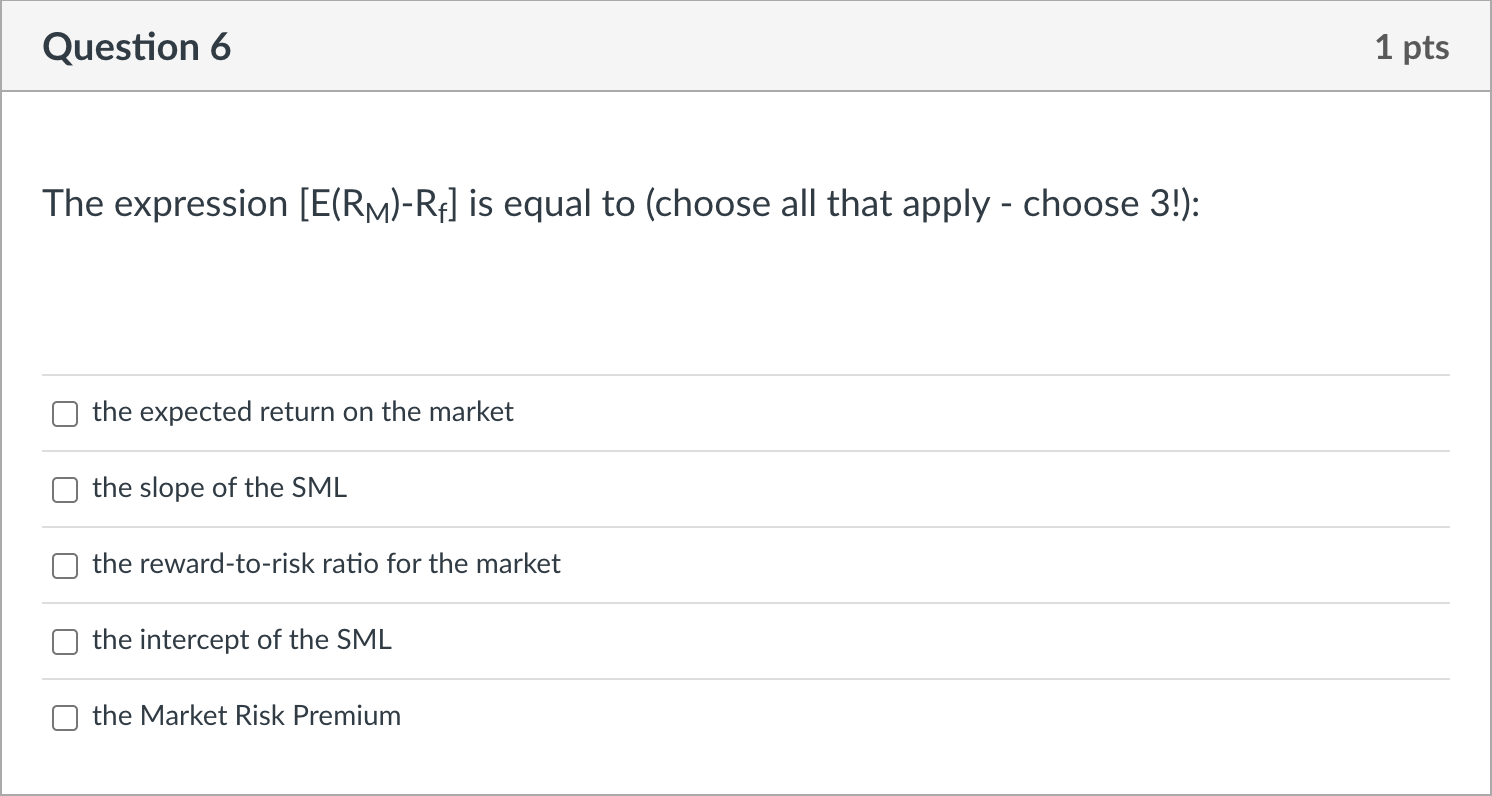Click the 1 pts label

coord(1412,46)
